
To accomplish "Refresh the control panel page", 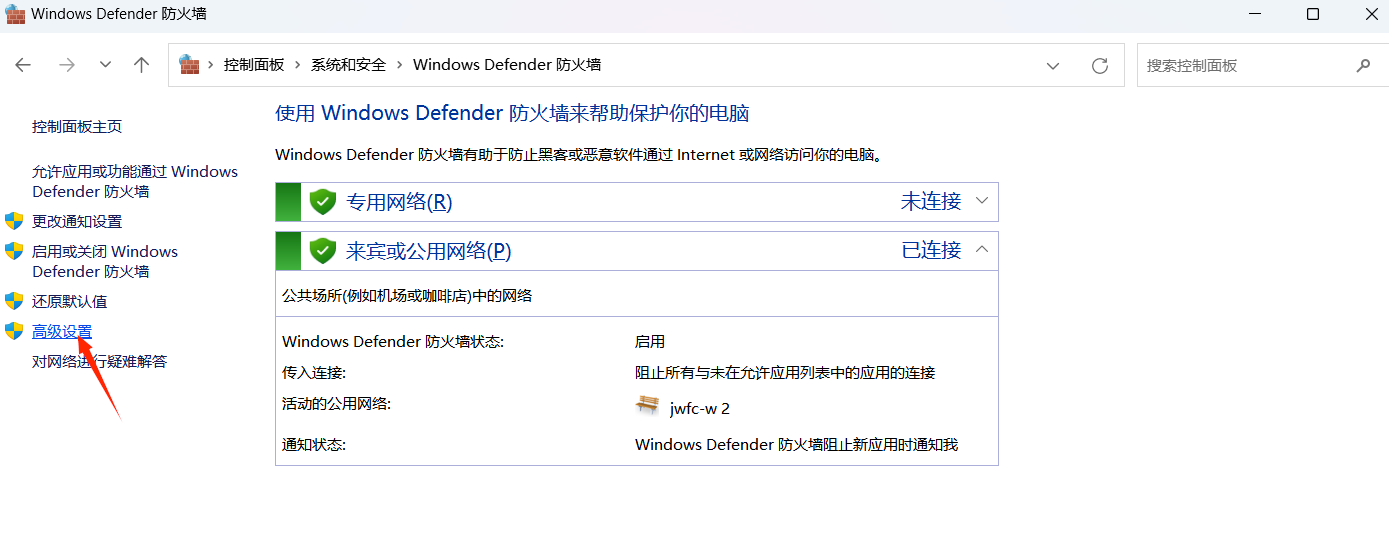I will click(x=1100, y=66).
